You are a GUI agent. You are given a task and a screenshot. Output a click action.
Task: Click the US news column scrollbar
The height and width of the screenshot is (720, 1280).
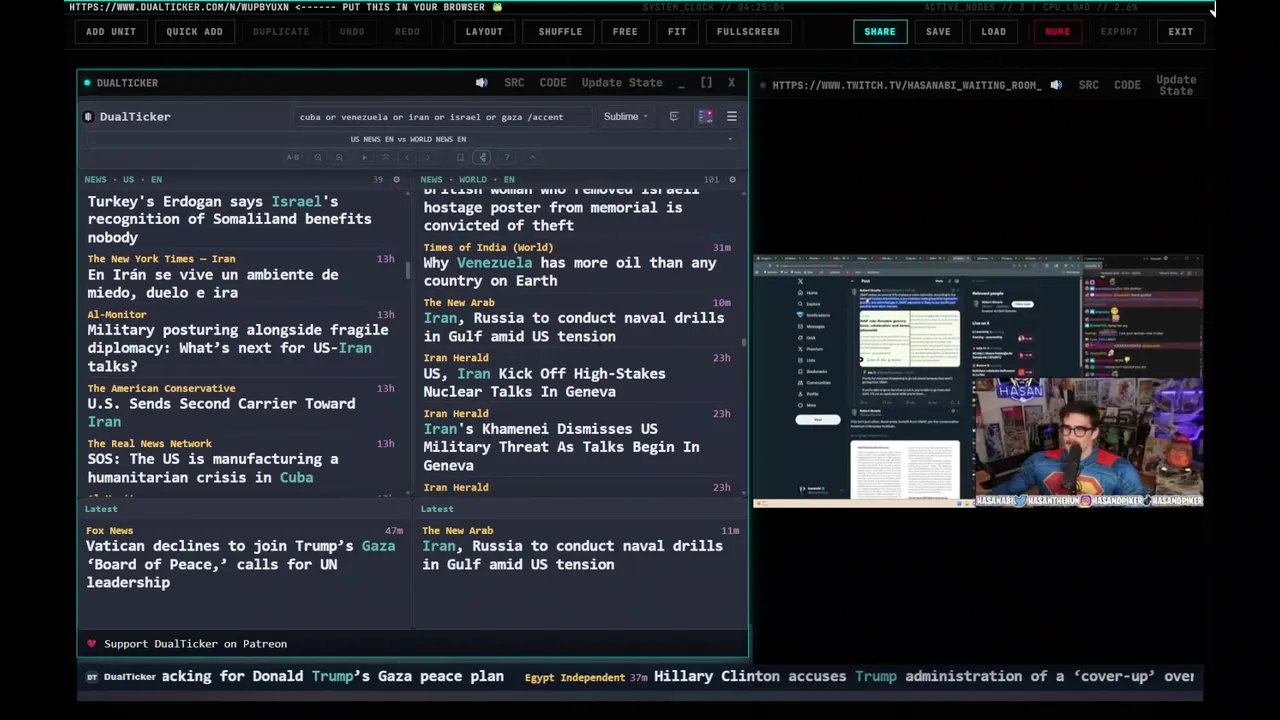pyautogui.click(x=408, y=269)
